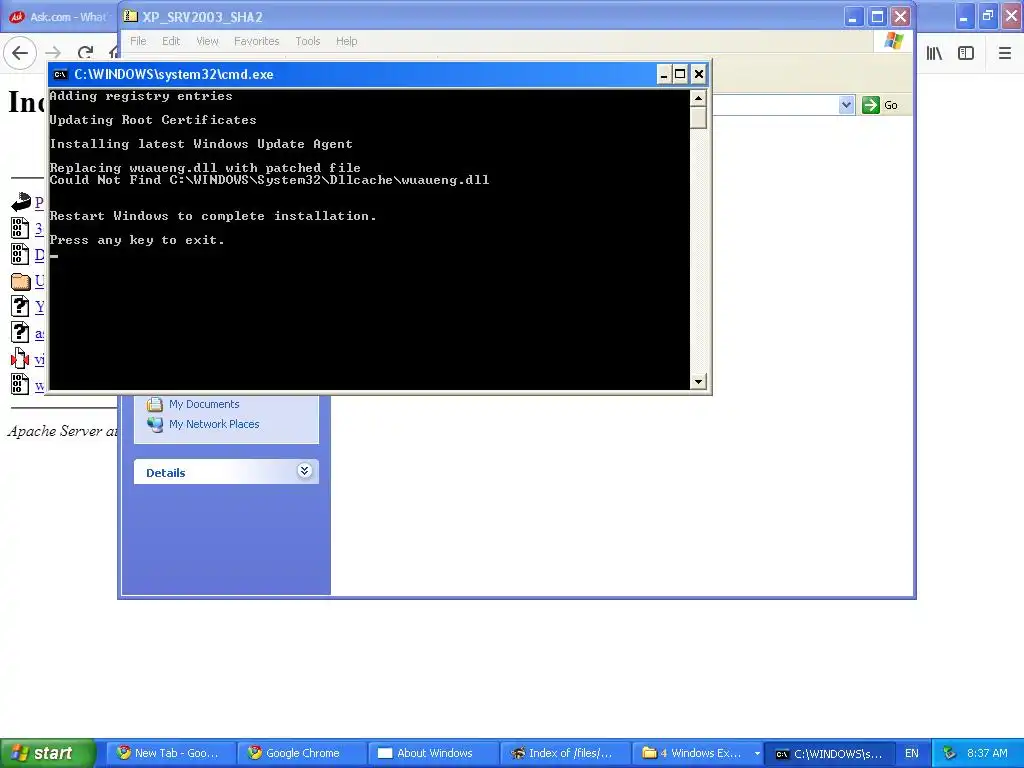Click the XP_SRV2003_SHA2 zip folder title icon
The width and height of the screenshot is (1024, 768).
click(x=131, y=16)
